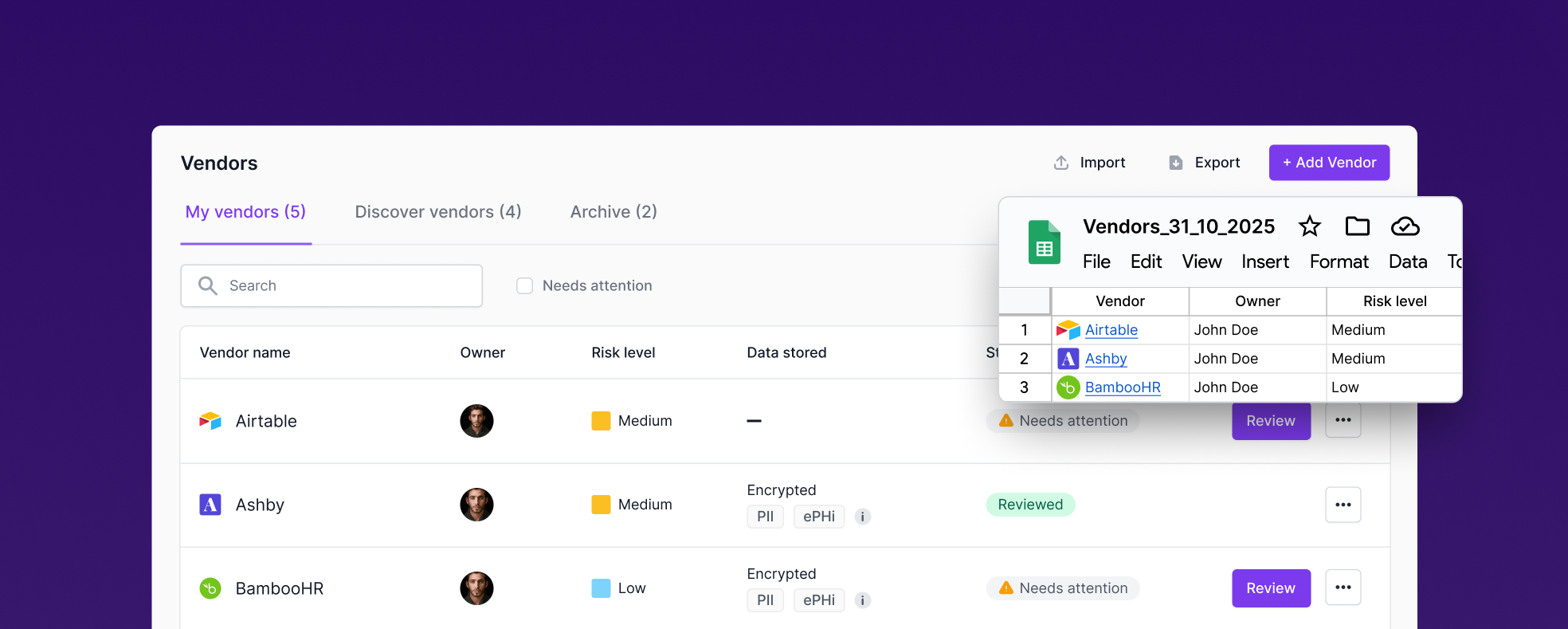Image resolution: width=1568 pixels, height=629 pixels.
Task: Open more options for Airtable row
Action: click(1343, 420)
